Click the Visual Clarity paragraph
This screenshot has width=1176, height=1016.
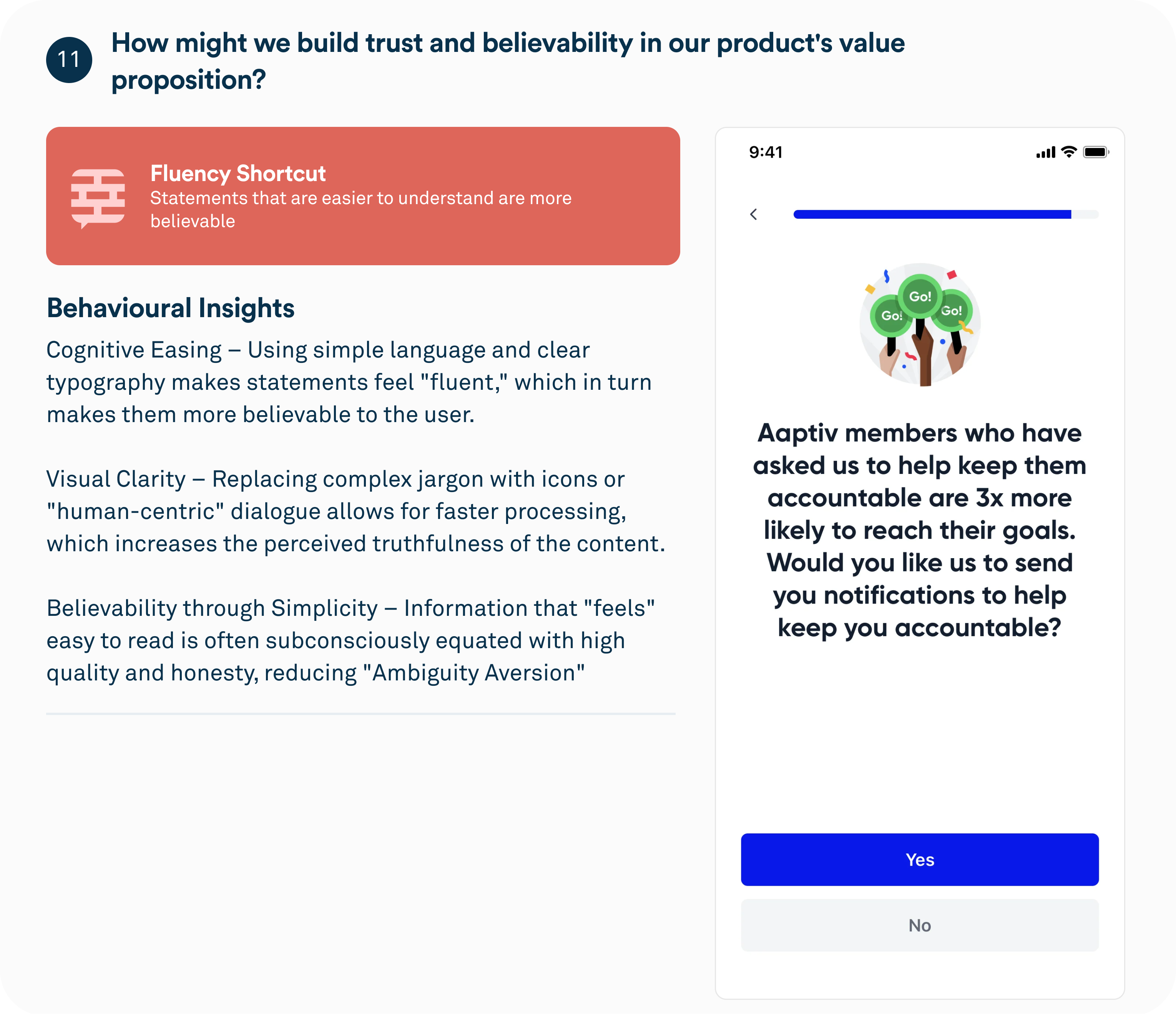[355, 511]
